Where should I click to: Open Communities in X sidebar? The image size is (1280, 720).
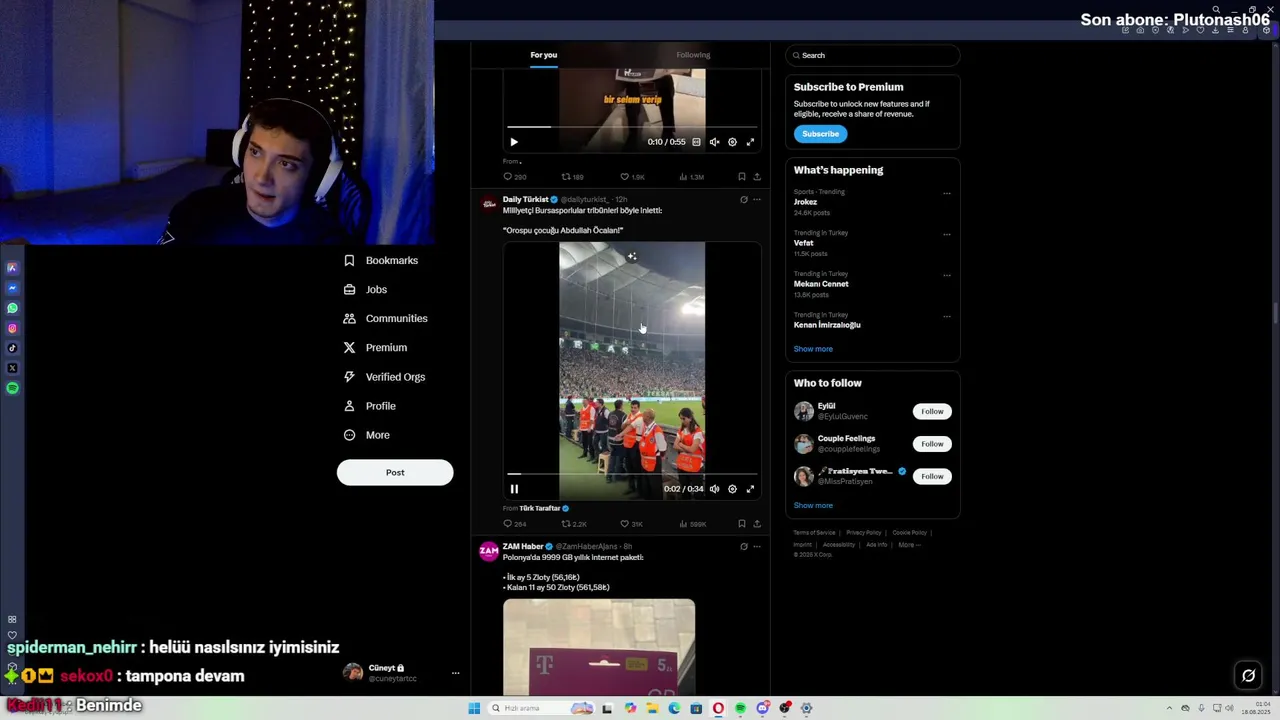[385, 318]
